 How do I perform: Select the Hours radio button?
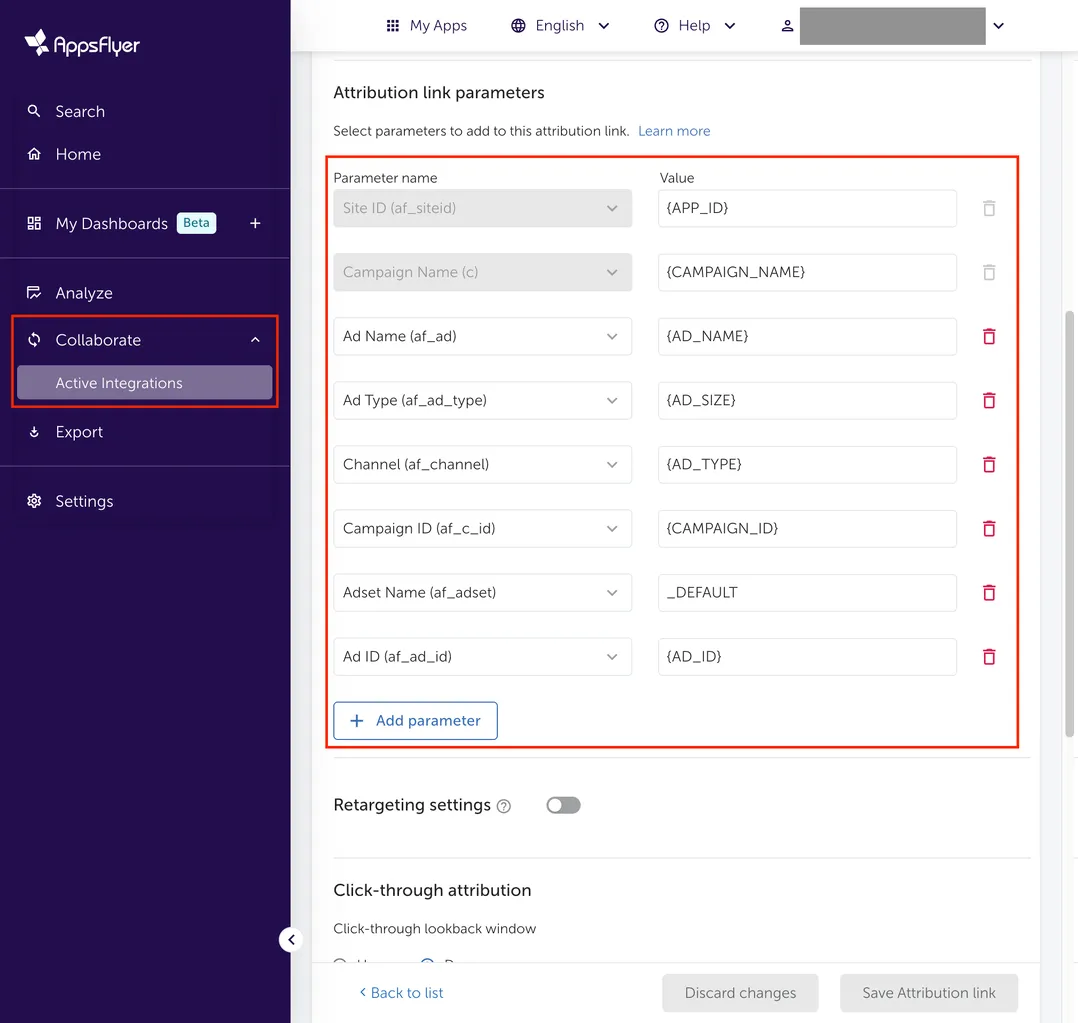point(341,964)
